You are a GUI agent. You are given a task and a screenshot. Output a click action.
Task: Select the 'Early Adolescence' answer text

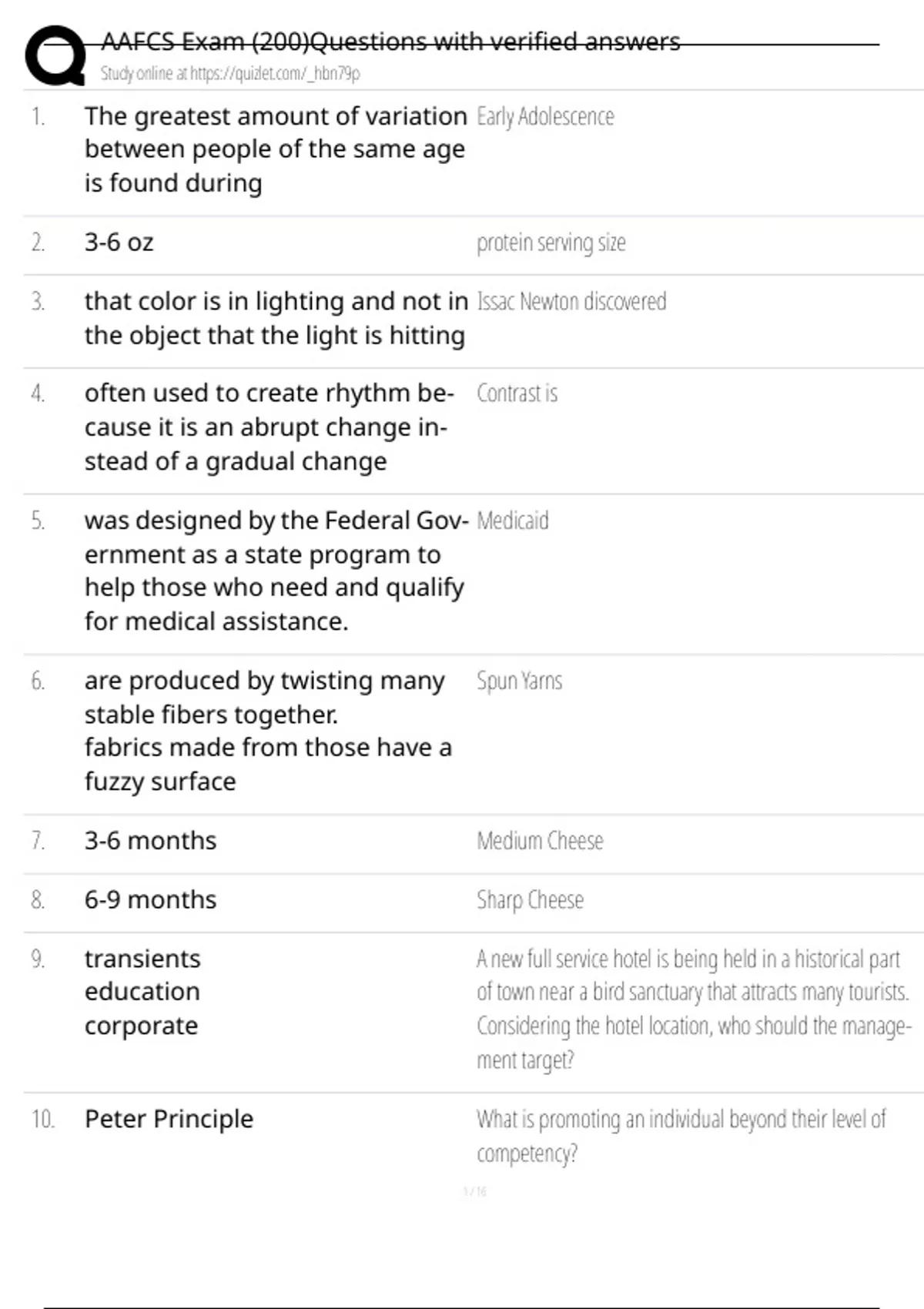pos(545,117)
